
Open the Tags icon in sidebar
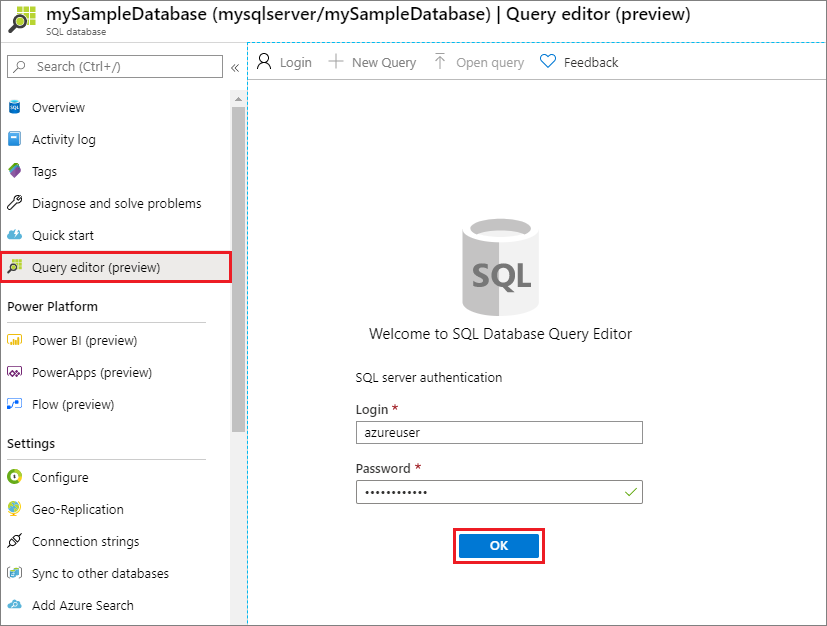pyautogui.click(x=18, y=171)
